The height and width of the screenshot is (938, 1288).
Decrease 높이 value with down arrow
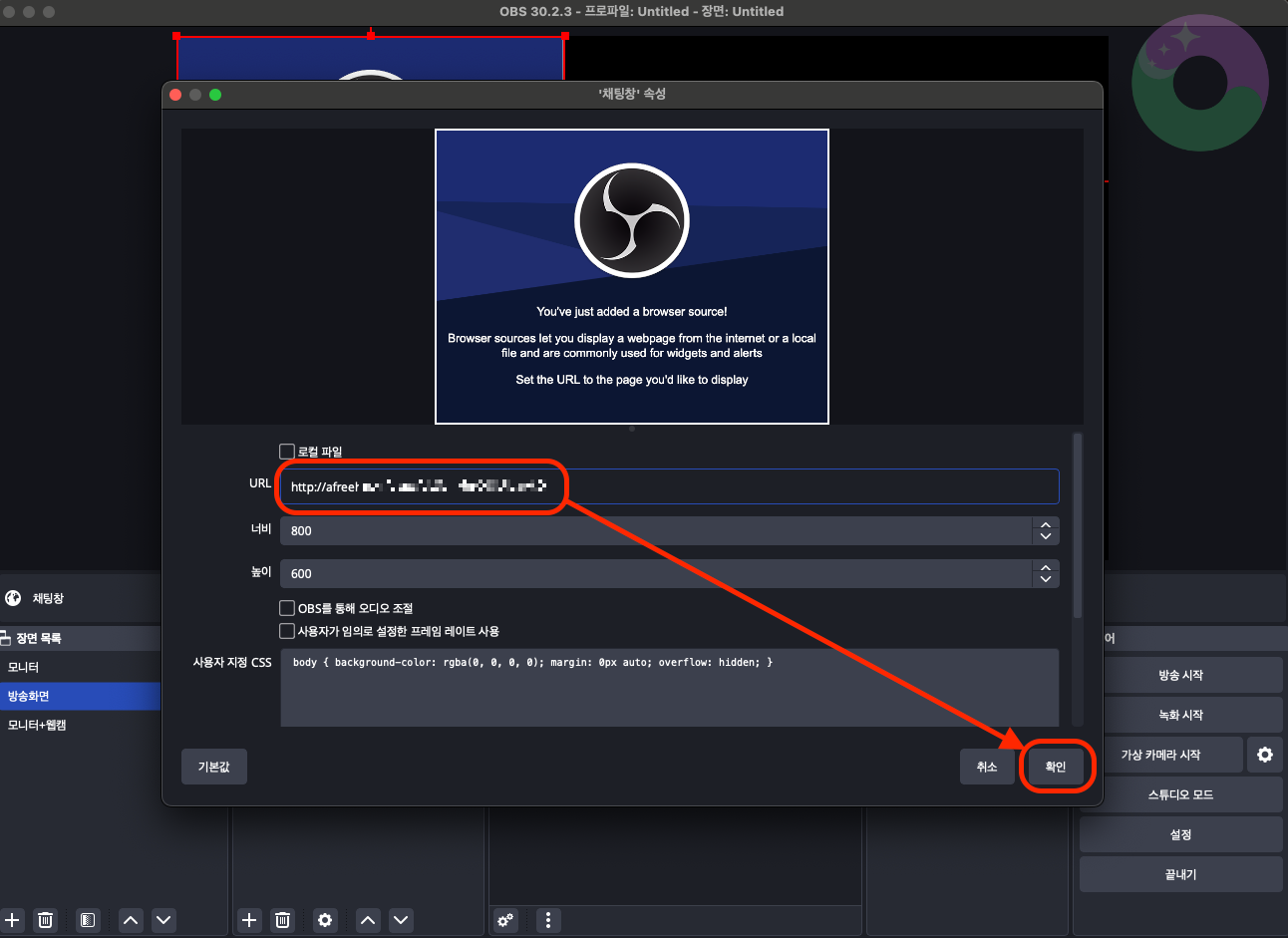point(1046,580)
